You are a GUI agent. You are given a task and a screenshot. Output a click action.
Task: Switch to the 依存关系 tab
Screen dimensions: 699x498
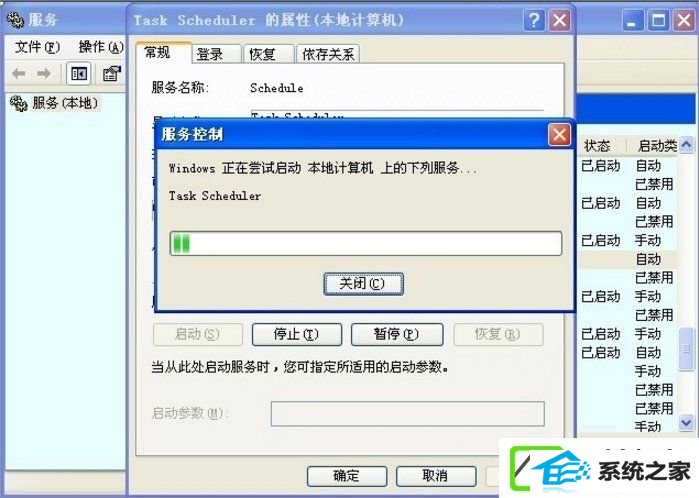pyautogui.click(x=328, y=54)
